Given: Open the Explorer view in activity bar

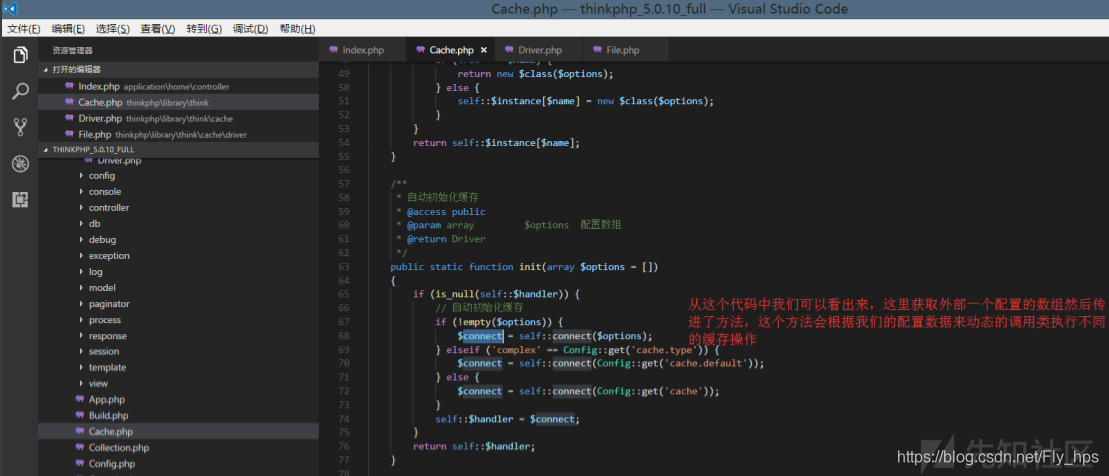Looking at the screenshot, I should click(x=21, y=55).
